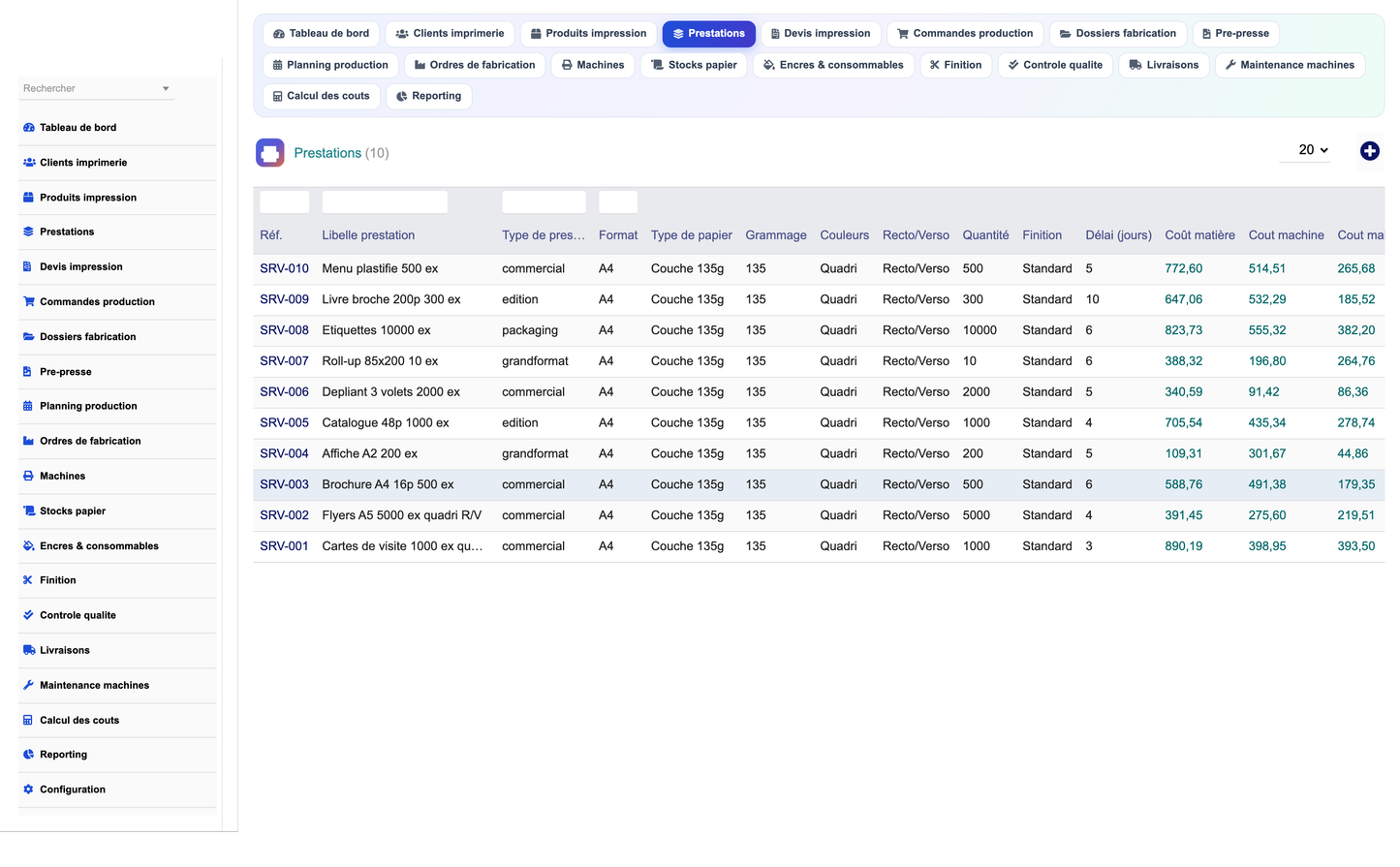Click the Livraisons truck icon in sidebar

29,650
